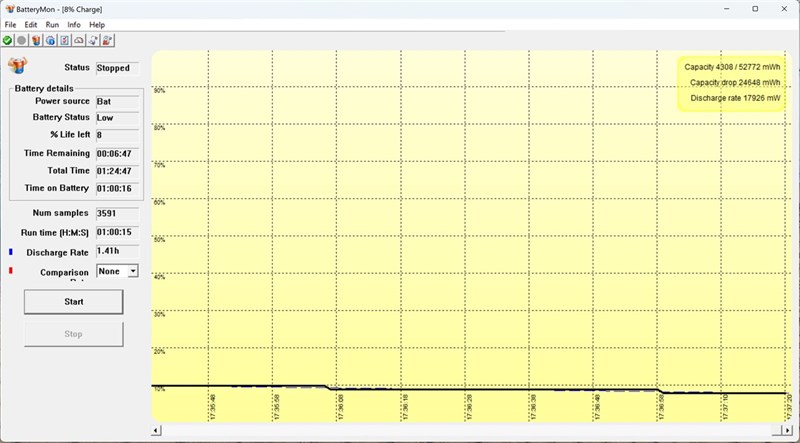Click the 17:35:48 time label on chart
The width and height of the screenshot is (800, 443).
[213, 407]
